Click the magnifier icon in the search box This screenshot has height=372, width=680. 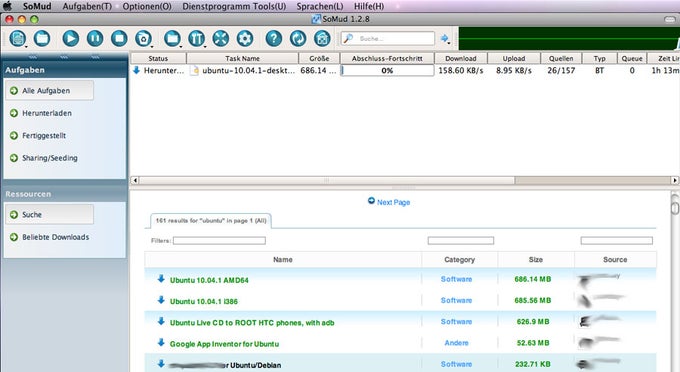pos(348,38)
